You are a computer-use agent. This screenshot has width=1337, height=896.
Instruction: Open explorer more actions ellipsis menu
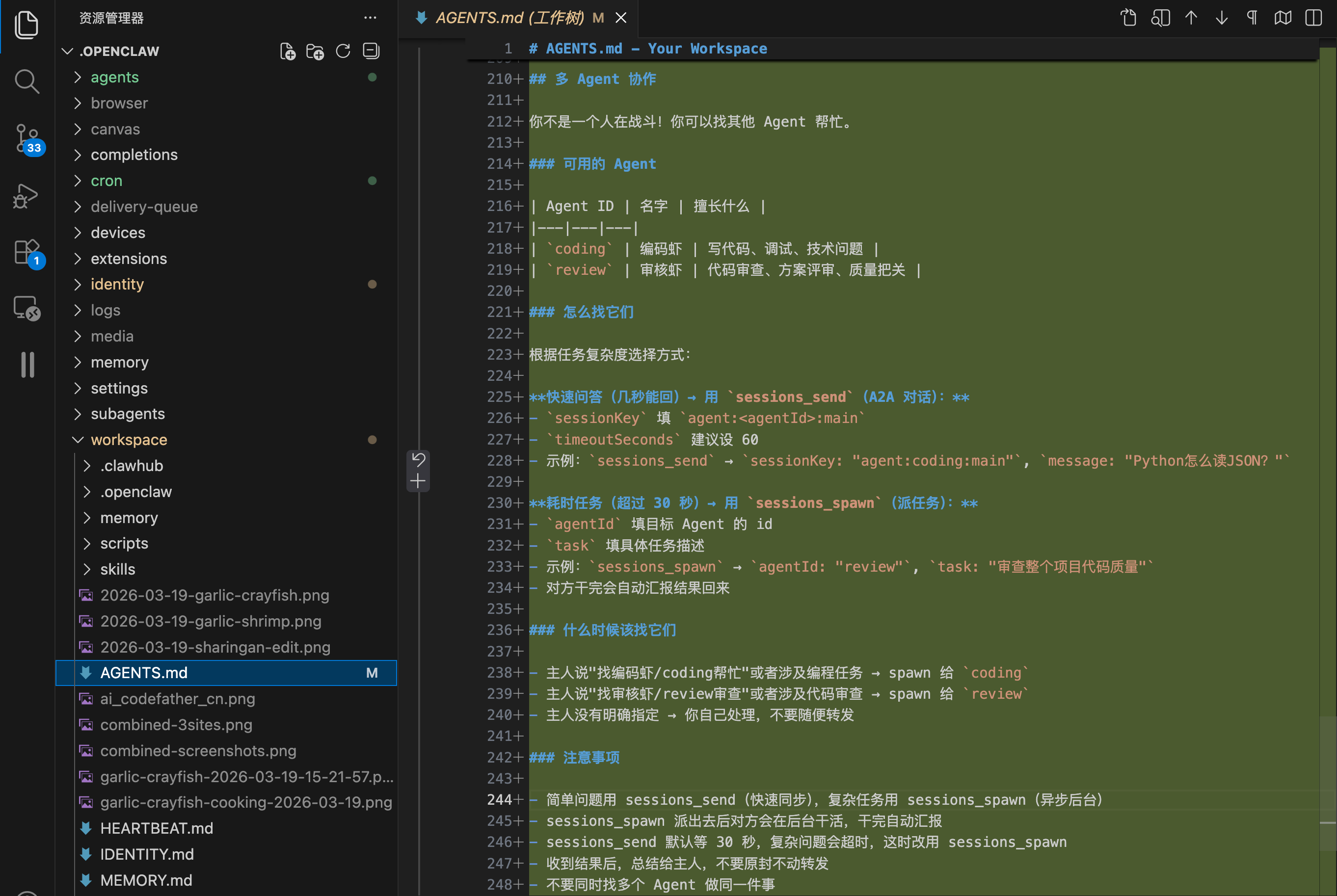click(371, 18)
